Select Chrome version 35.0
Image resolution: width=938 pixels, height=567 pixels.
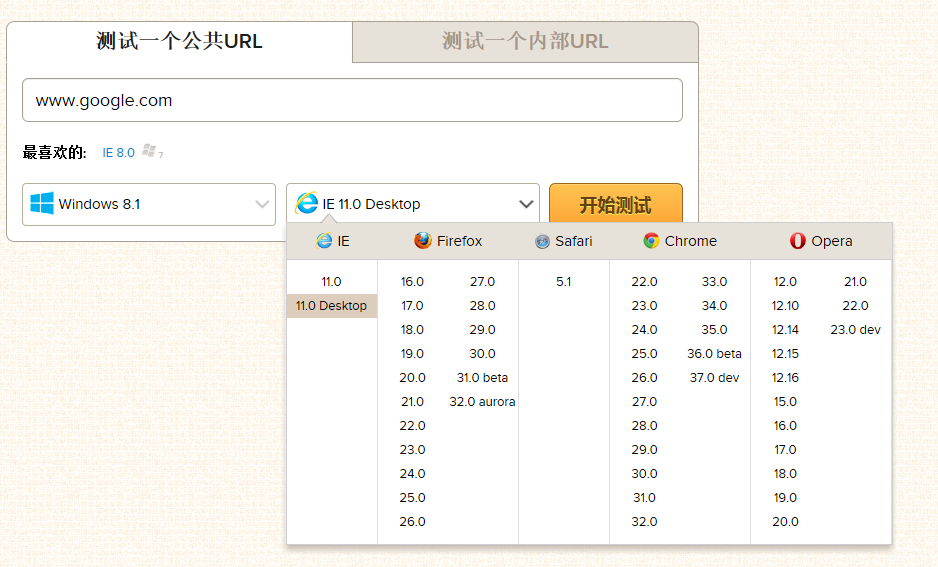pyautogui.click(x=714, y=330)
